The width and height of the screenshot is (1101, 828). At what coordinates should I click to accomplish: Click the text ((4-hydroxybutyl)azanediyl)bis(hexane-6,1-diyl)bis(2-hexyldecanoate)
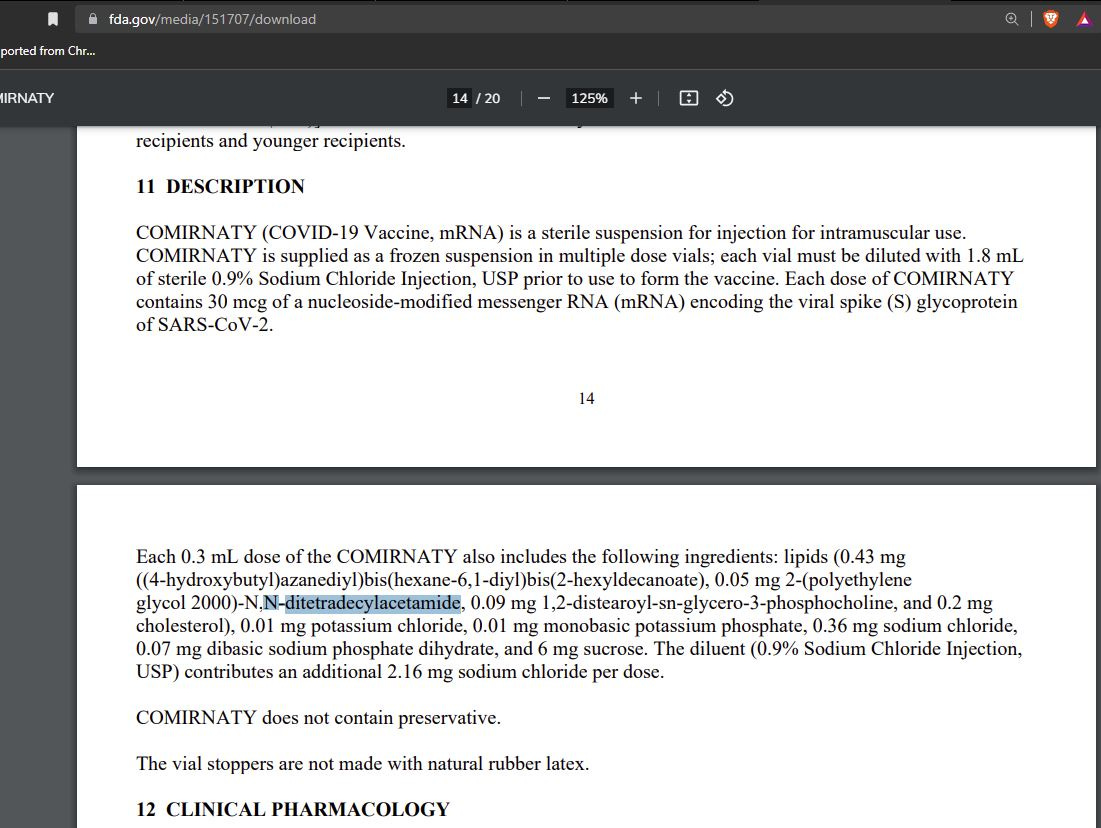(x=422, y=580)
